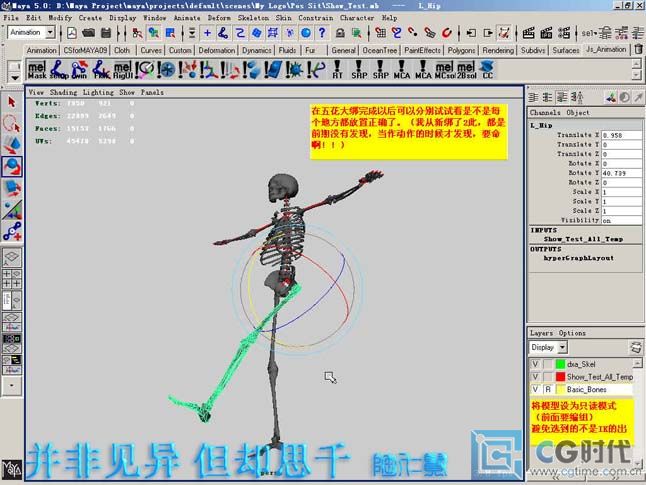Run the mel RigUI shelf script
Viewport: 646px width, 485px height.
click(123, 70)
